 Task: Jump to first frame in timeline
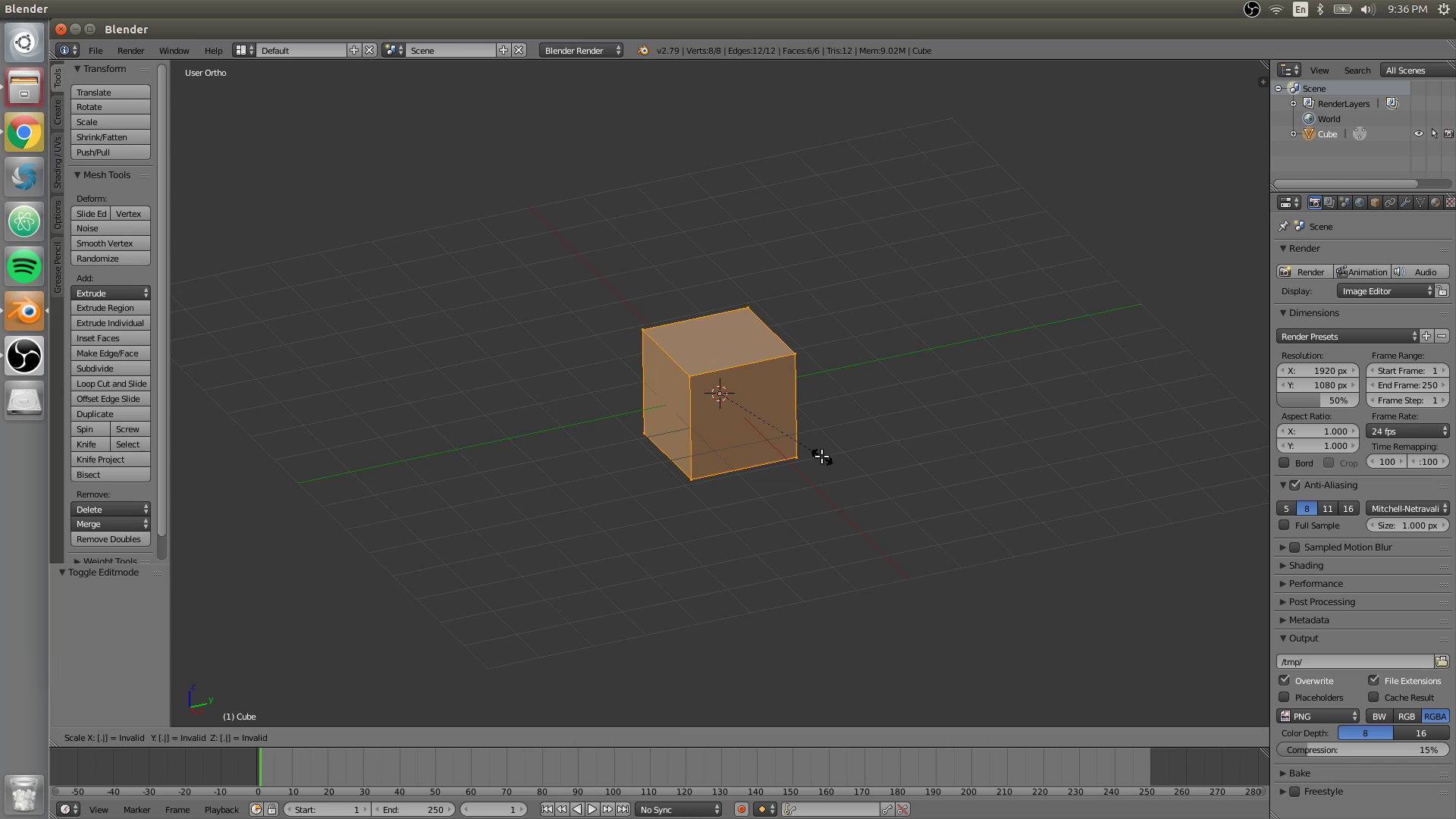coord(547,809)
